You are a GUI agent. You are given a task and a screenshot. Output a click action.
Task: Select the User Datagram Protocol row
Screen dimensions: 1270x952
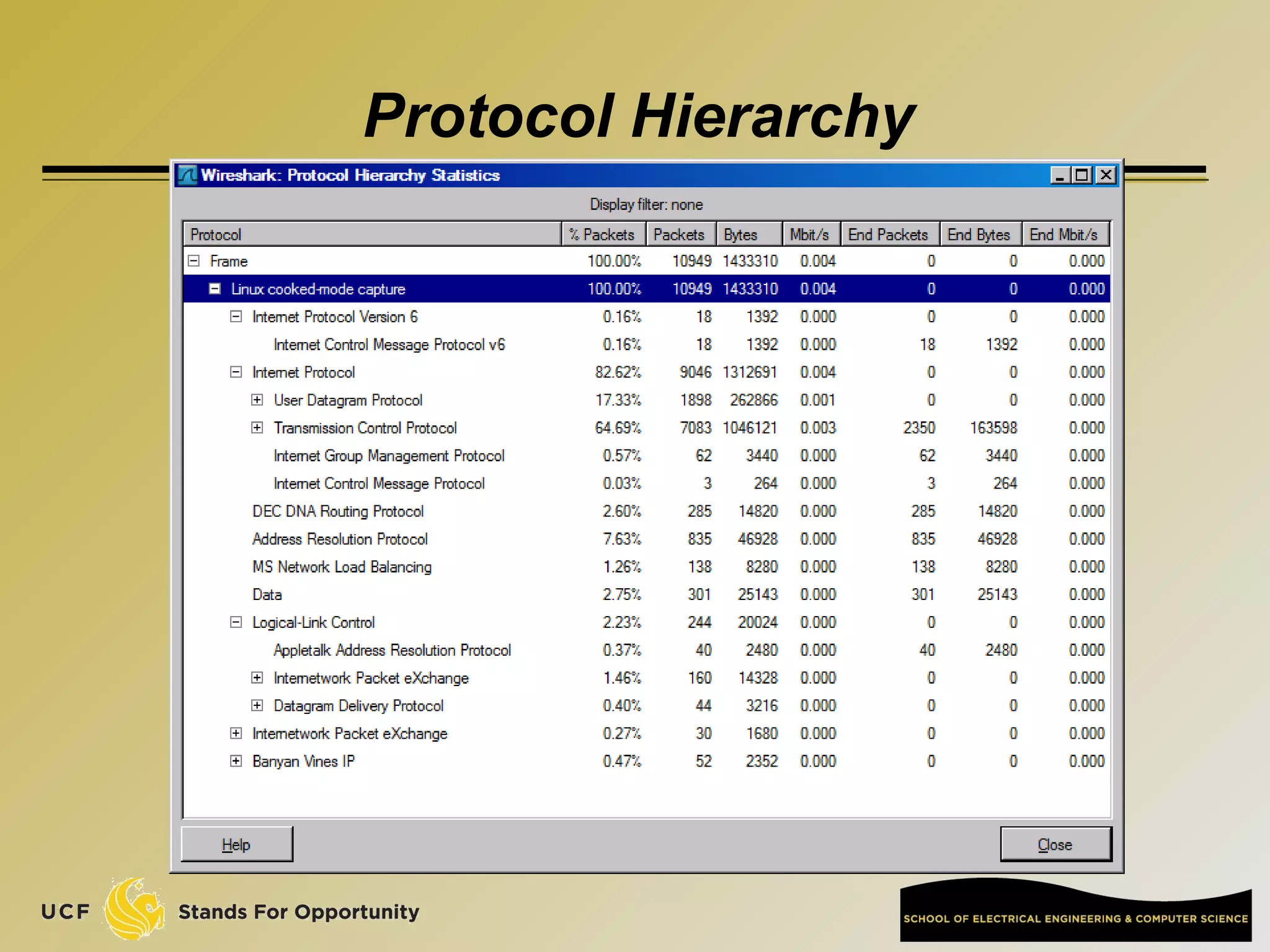[x=647, y=400]
